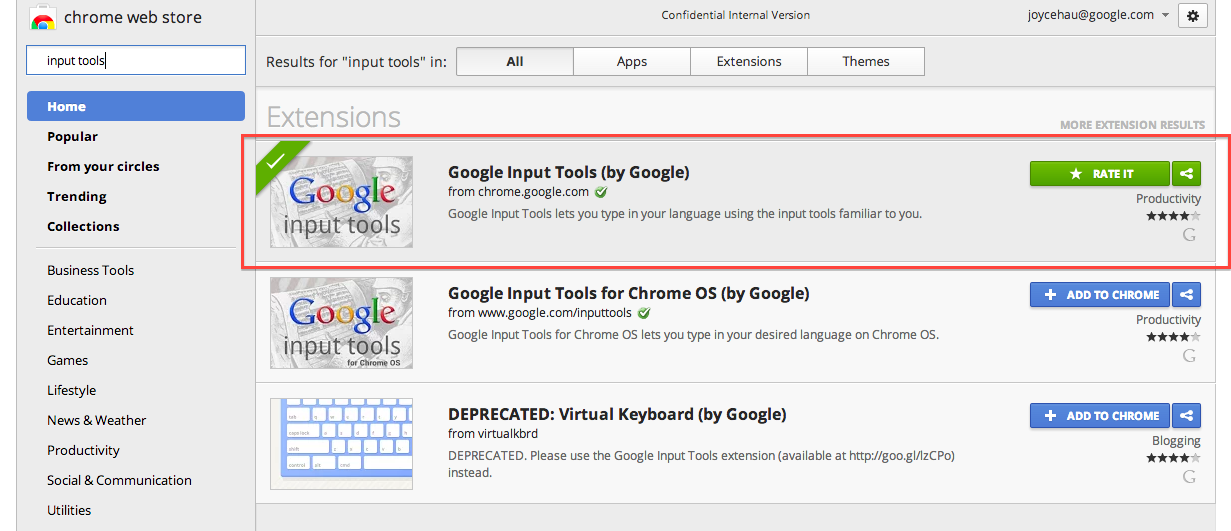Click the Extensions section heading
This screenshot has width=1231, height=531.
pyautogui.click(x=333, y=117)
